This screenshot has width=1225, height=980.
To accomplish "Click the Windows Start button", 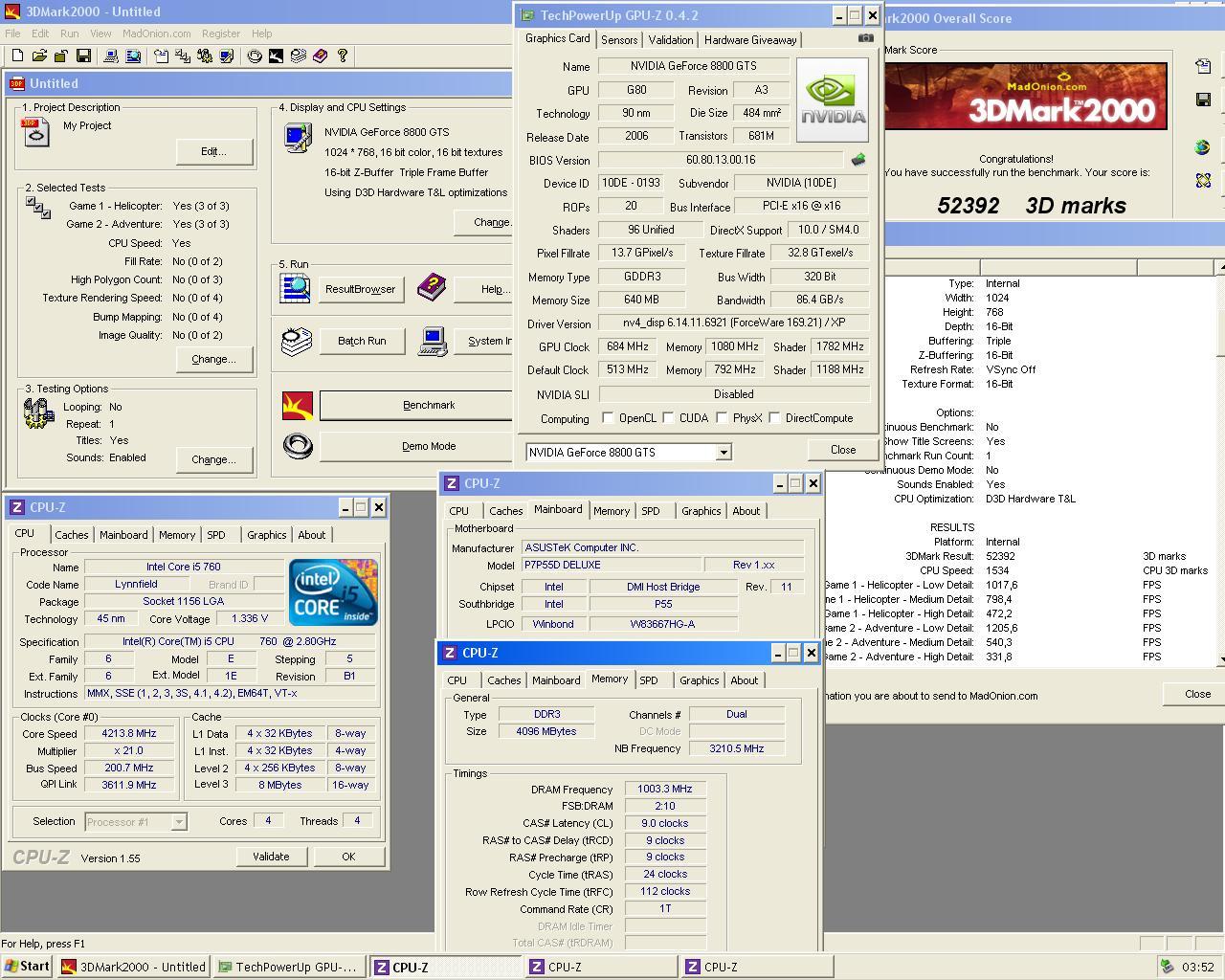I will pyautogui.click(x=27, y=967).
